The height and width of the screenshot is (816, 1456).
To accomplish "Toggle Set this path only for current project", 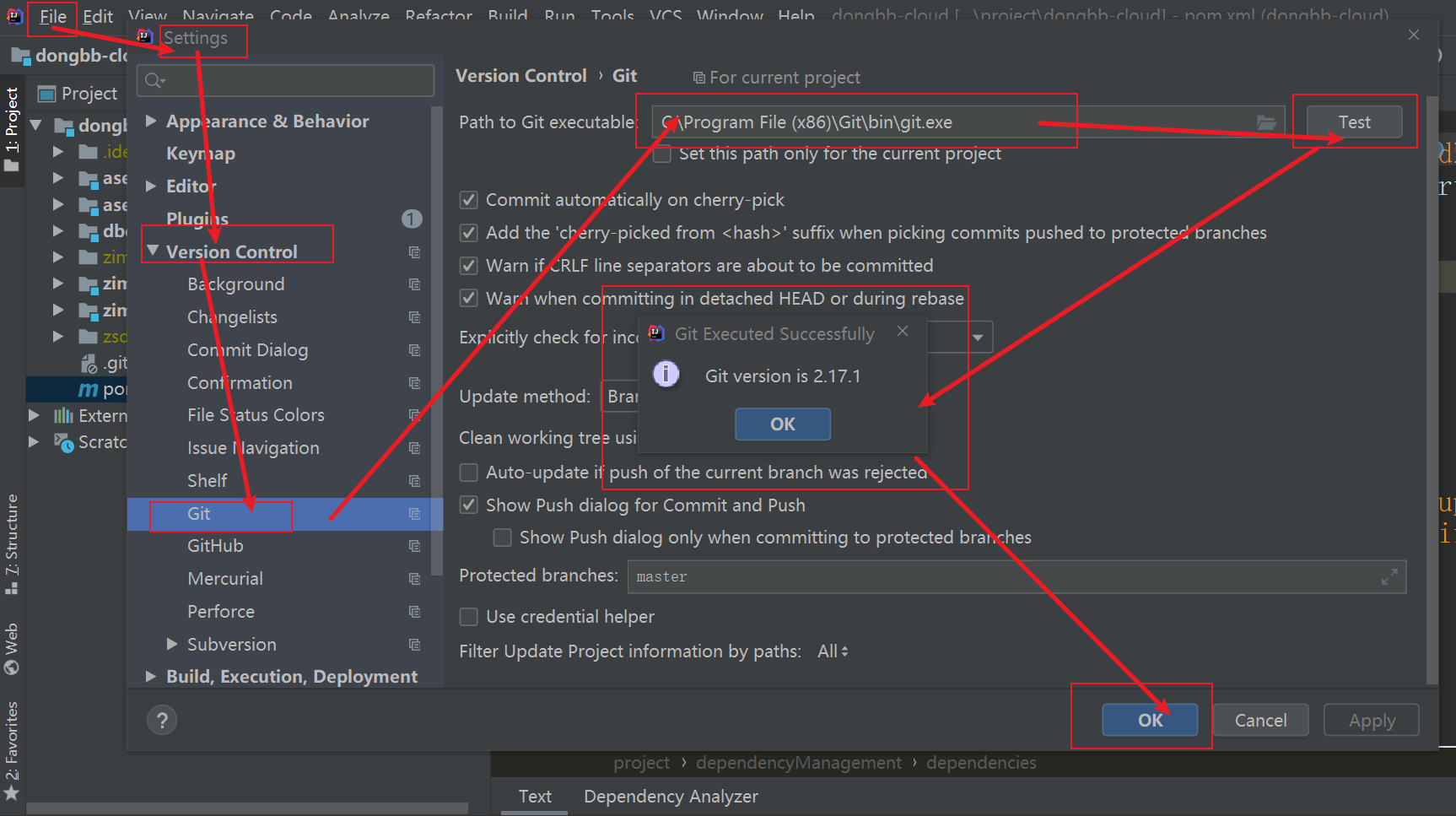I will pyautogui.click(x=662, y=154).
